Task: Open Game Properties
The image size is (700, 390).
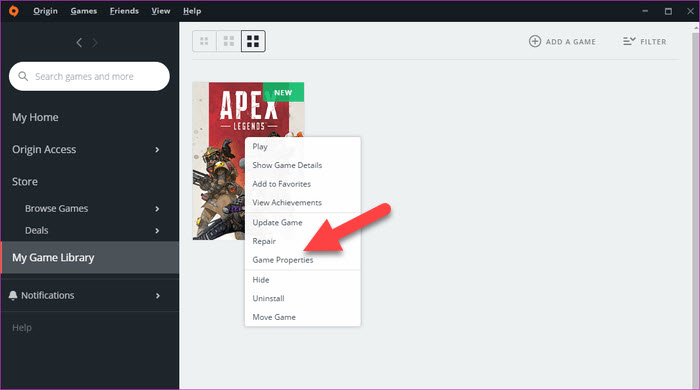Action: [303, 260]
